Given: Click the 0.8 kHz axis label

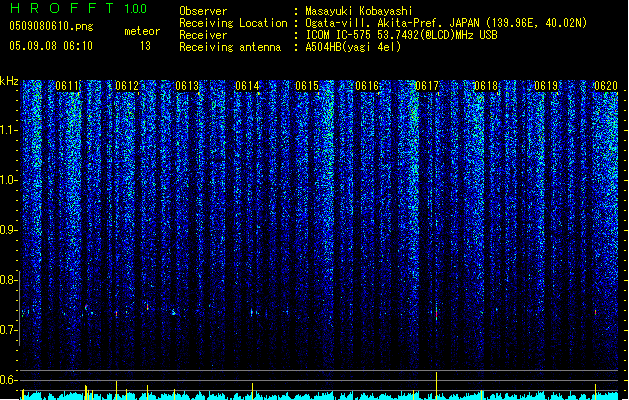Looking at the screenshot, I should pos(8,280).
